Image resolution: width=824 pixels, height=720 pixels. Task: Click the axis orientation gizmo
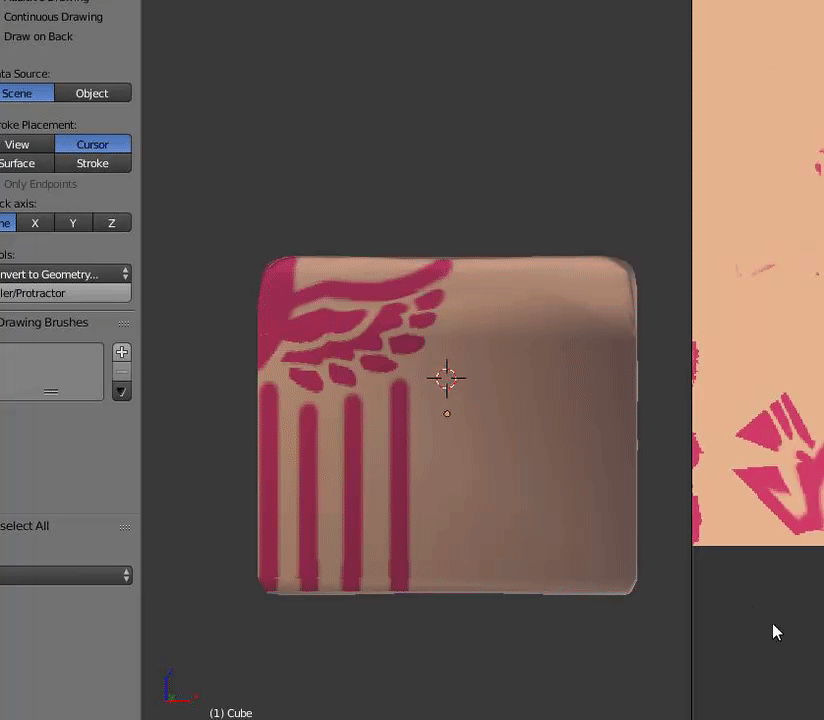[x=179, y=686]
